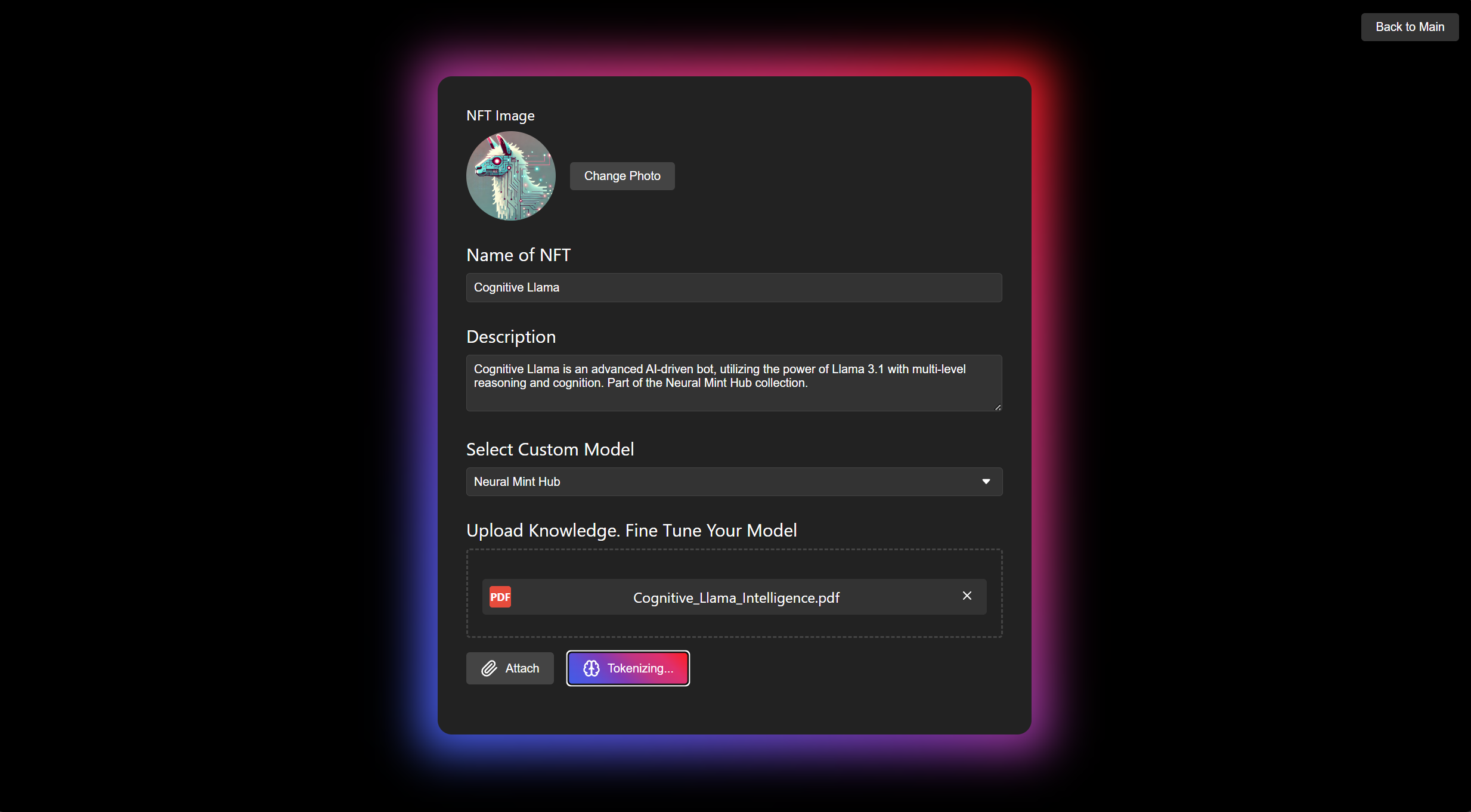
Task: Open the Neural Mint Hub model select box
Action: point(716,482)
